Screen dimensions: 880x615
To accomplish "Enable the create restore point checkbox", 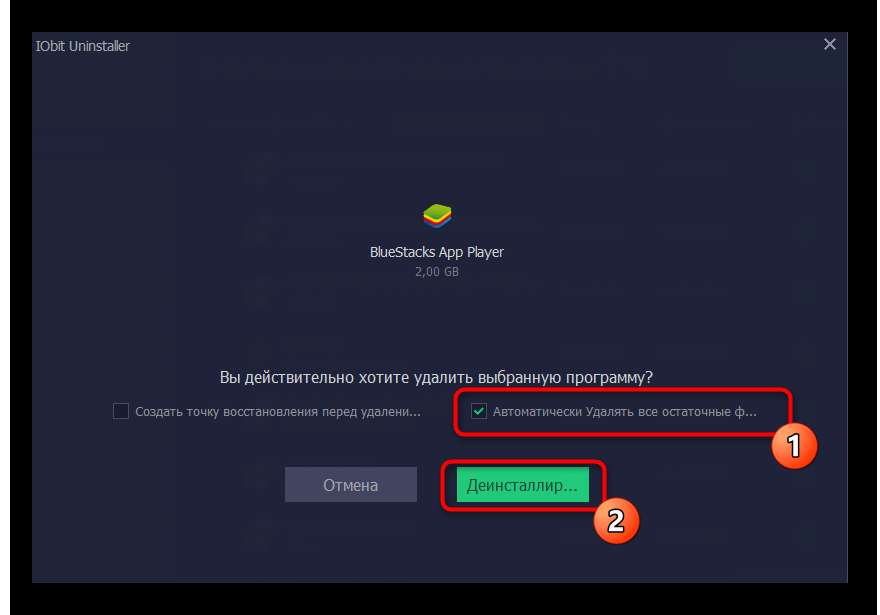I will coord(121,411).
